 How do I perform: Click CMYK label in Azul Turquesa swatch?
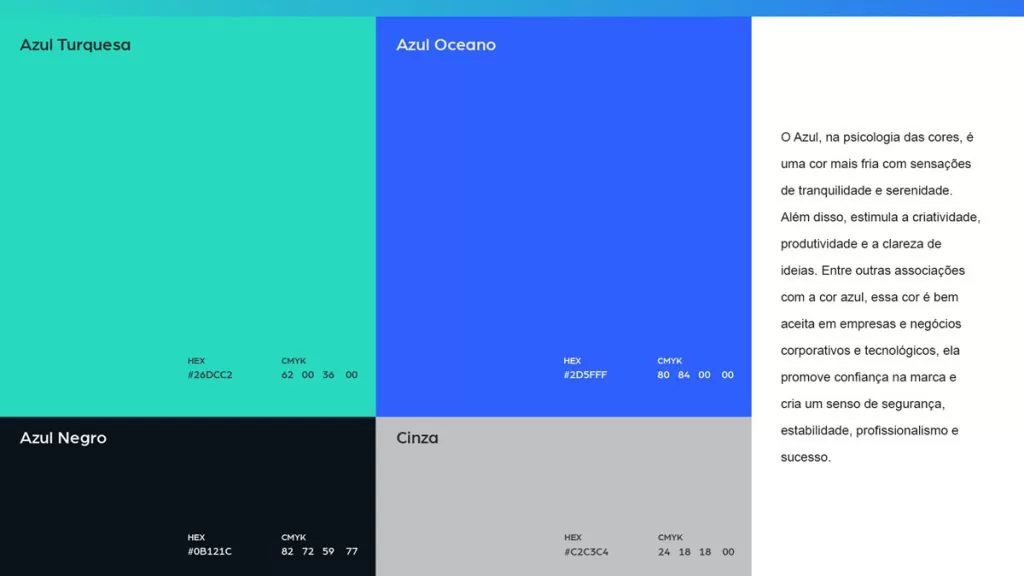(x=293, y=360)
